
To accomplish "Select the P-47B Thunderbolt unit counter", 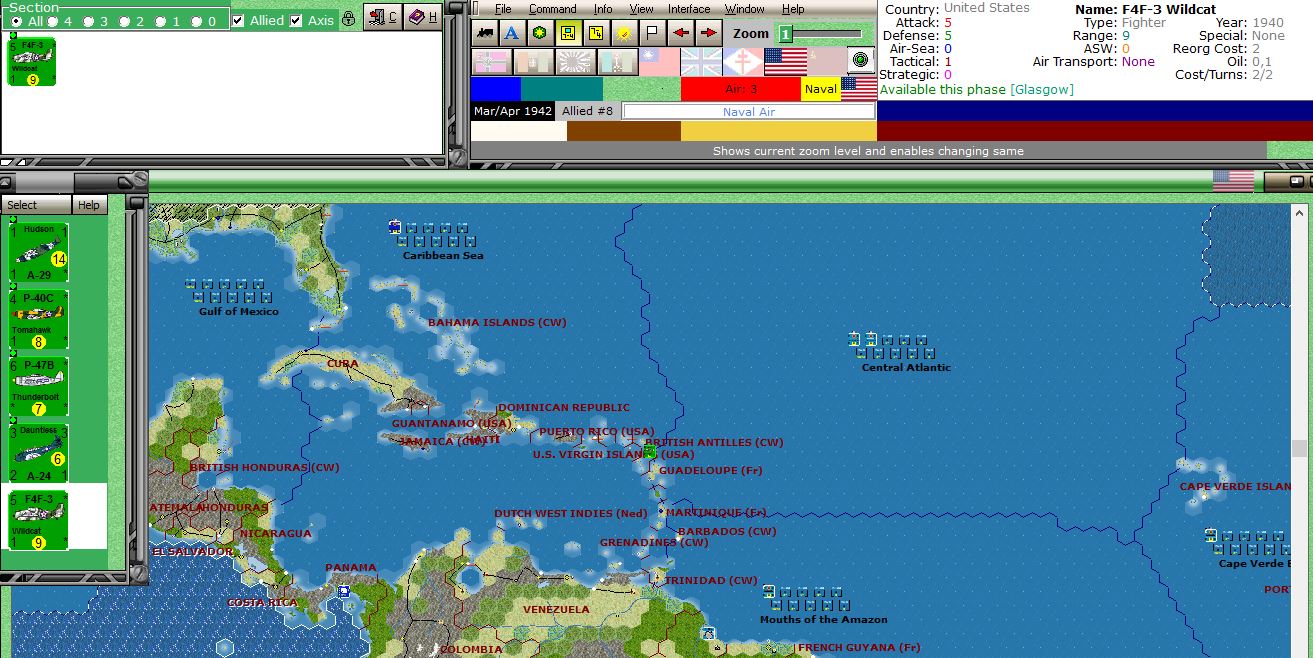I will point(39,387).
